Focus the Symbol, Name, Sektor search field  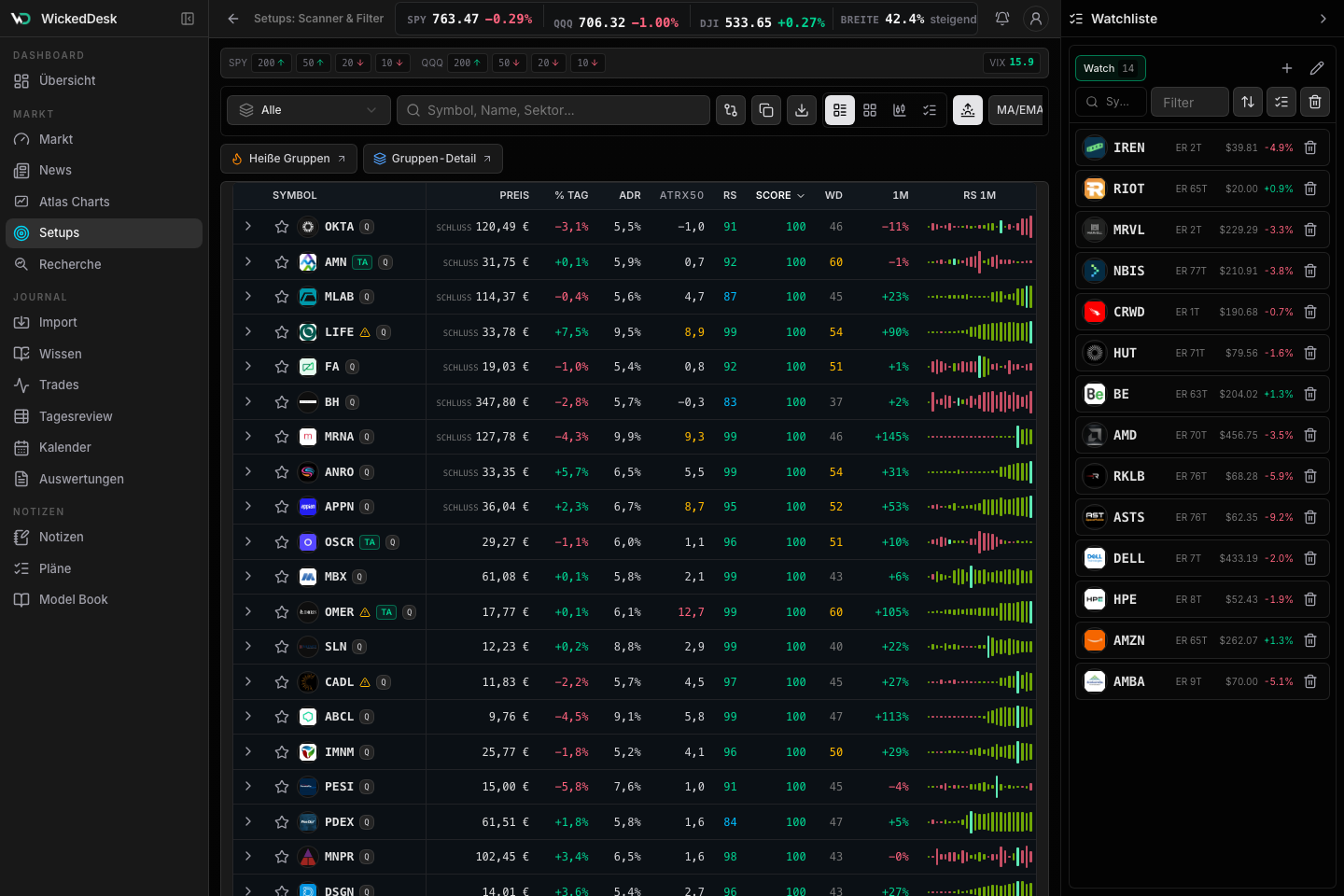tap(553, 110)
